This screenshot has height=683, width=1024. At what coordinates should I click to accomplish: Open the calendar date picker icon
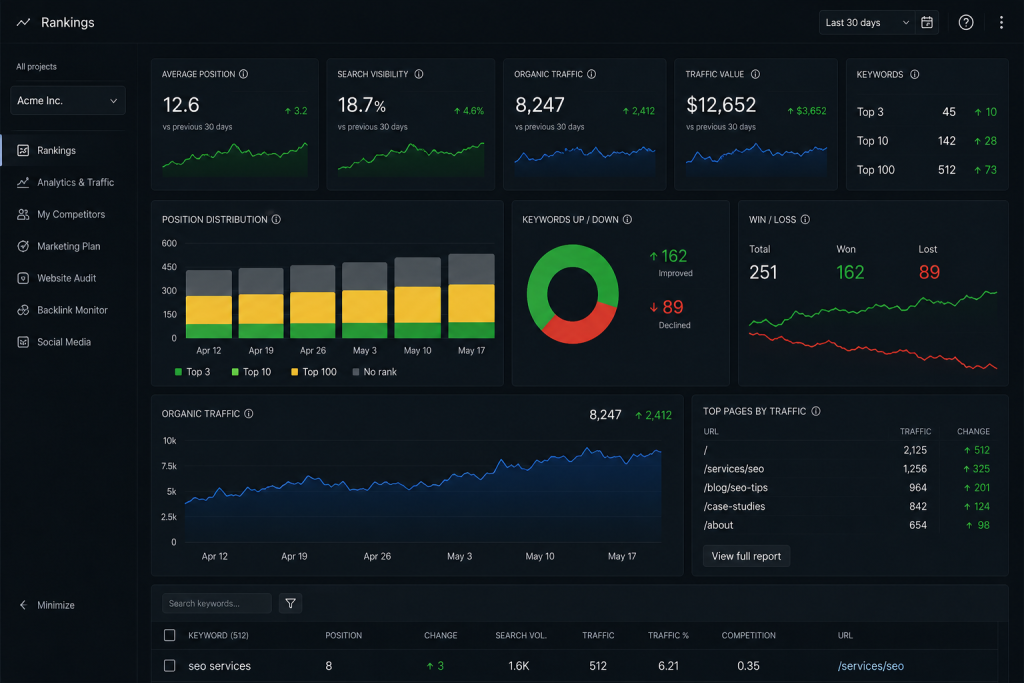coord(927,22)
